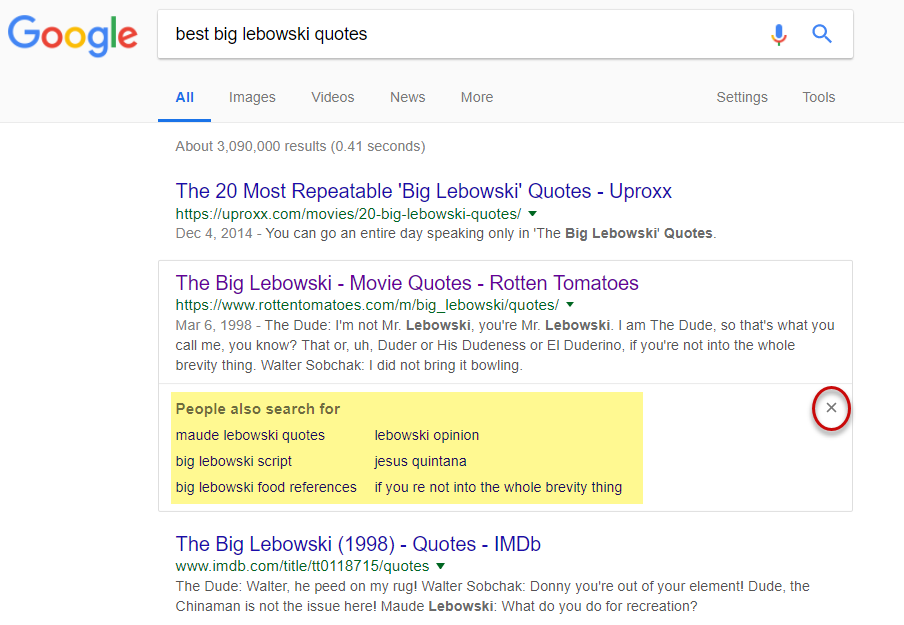Image resolution: width=904 pixels, height=625 pixels.
Task: Click the Google logo
Action: (73, 35)
